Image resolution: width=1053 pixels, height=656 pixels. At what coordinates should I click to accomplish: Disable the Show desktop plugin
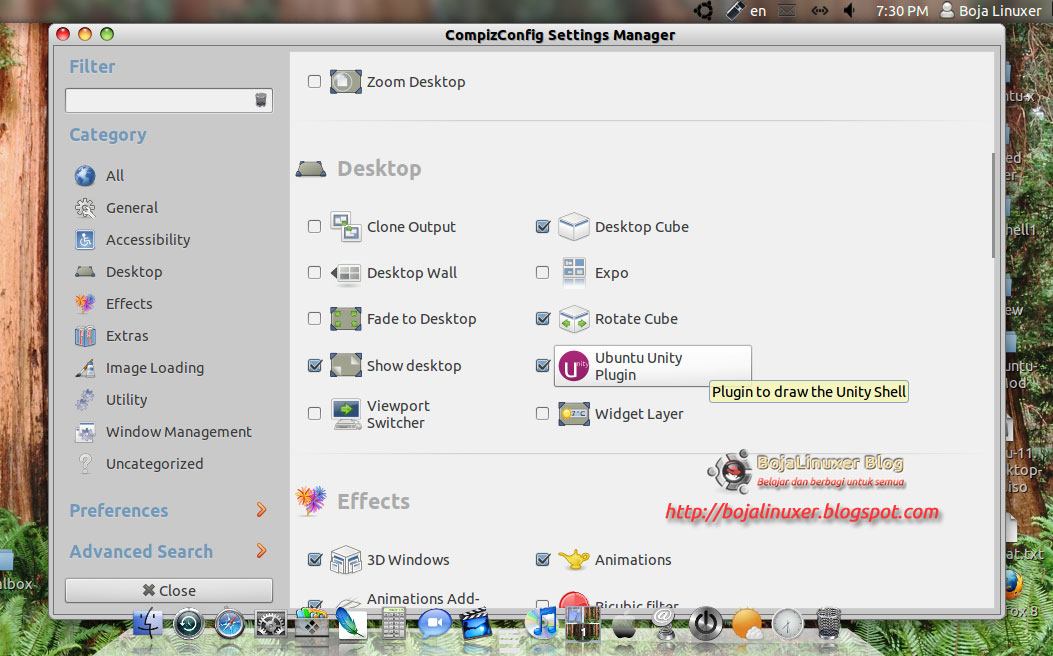click(314, 365)
